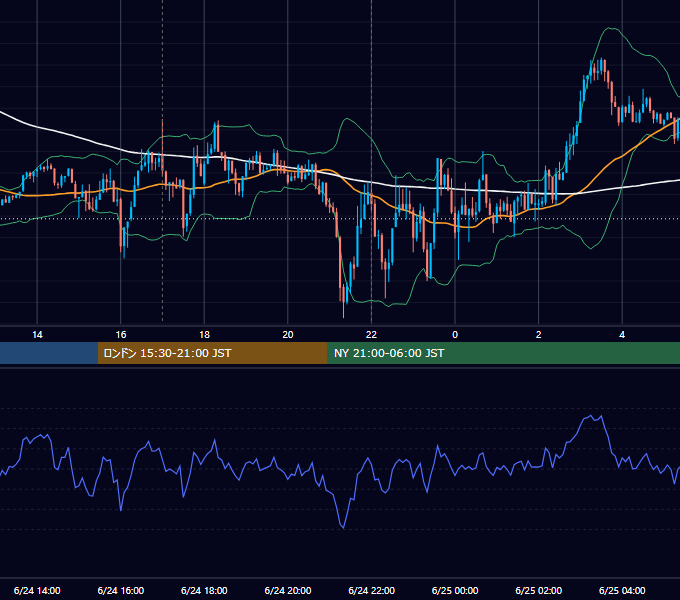
Task: Click the lowest candlestick wick near 21:20
Action: [343, 308]
